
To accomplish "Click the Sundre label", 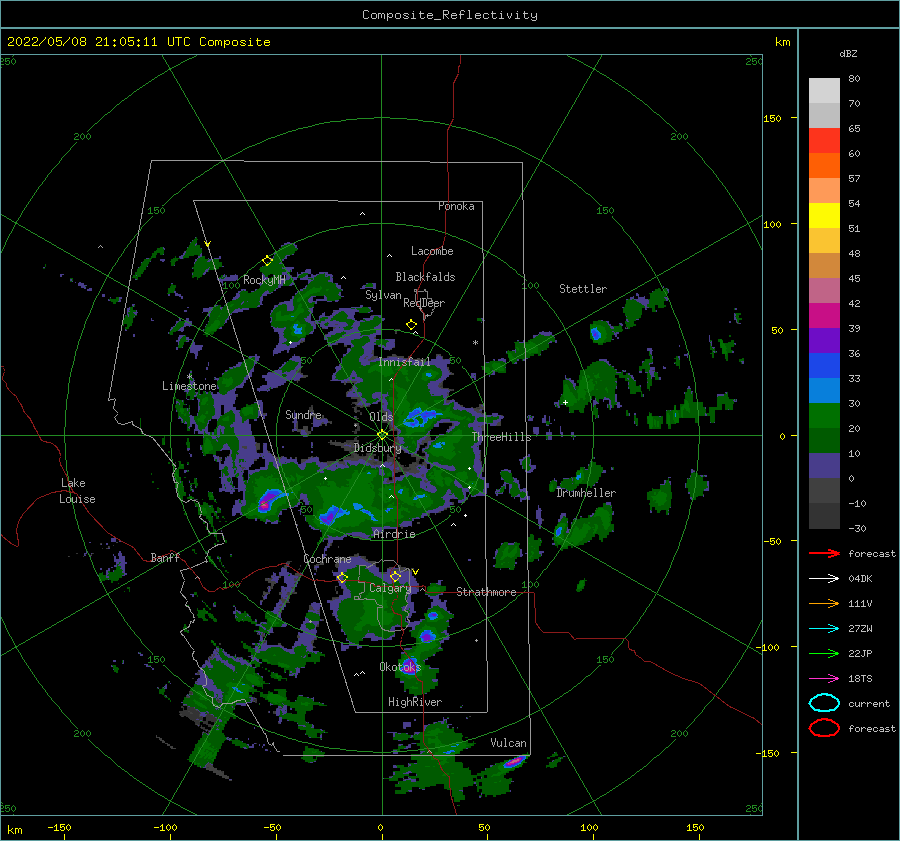I will pyautogui.click(x=303, y=414).
